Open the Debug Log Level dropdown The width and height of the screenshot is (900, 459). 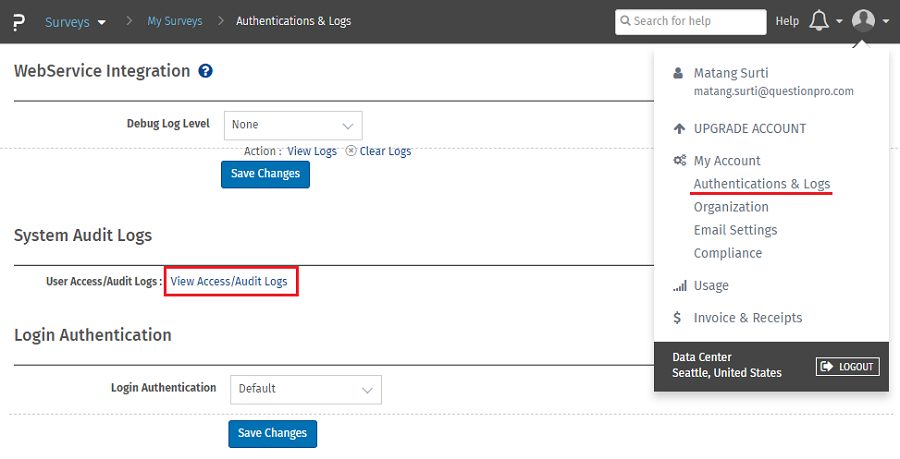click(292, 125)
